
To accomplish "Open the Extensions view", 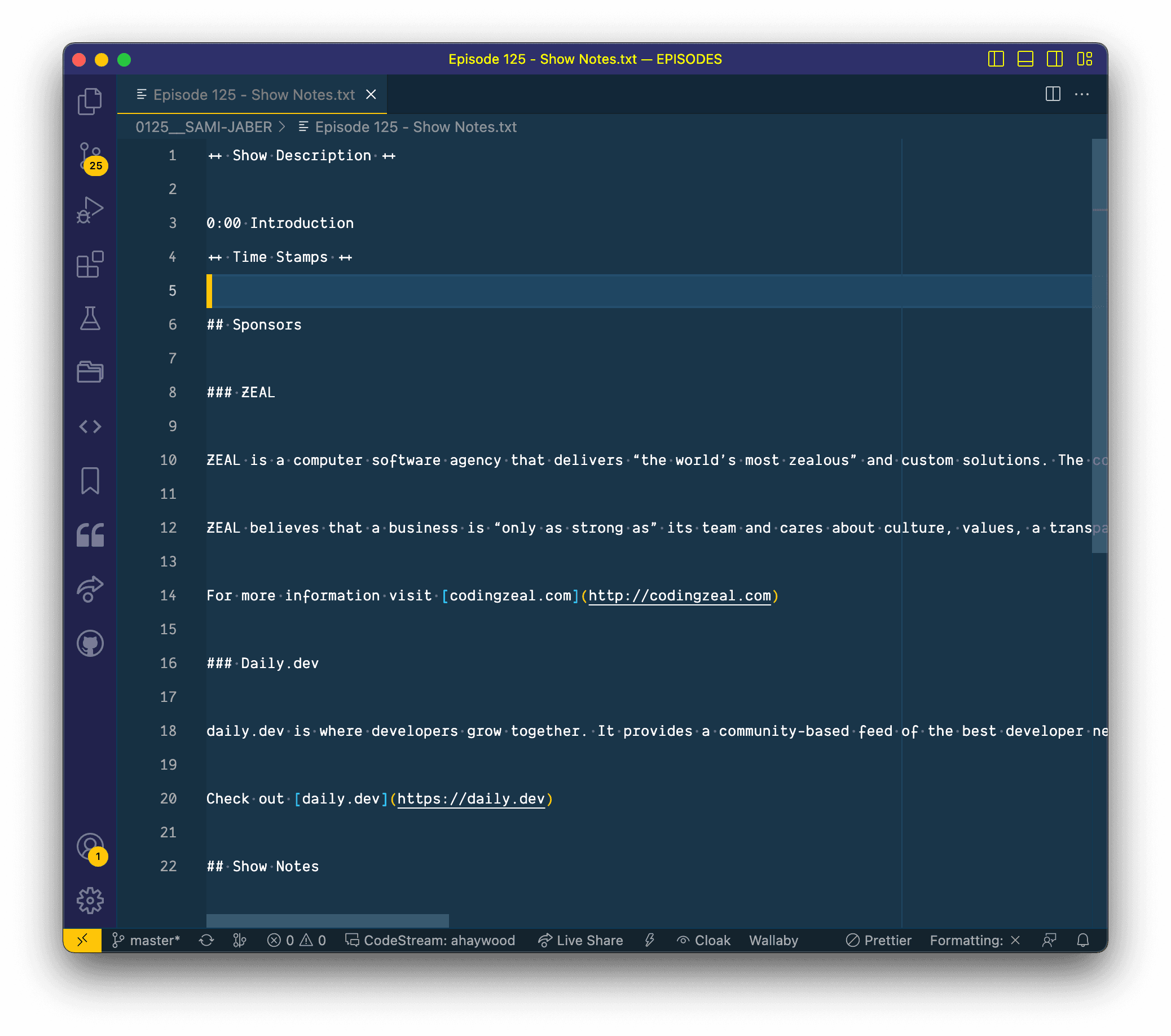I will pyautogui.click(x=90, y=264).
